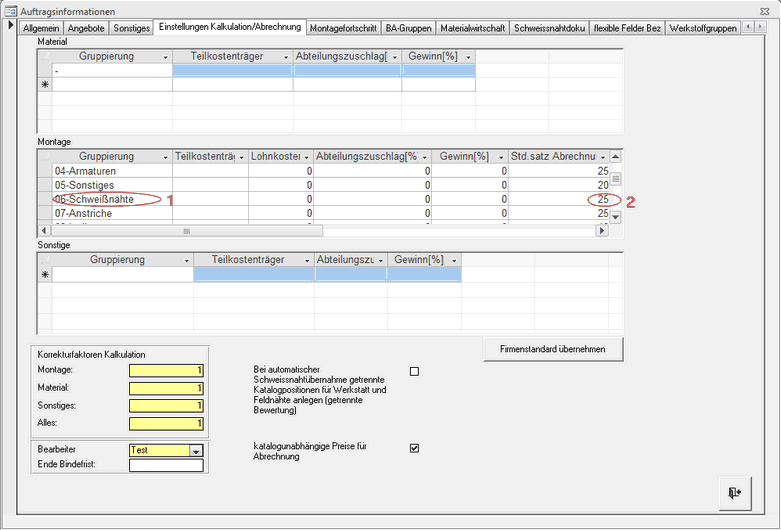Select the new-record asterisk row in Material

[x=44, y=85]
